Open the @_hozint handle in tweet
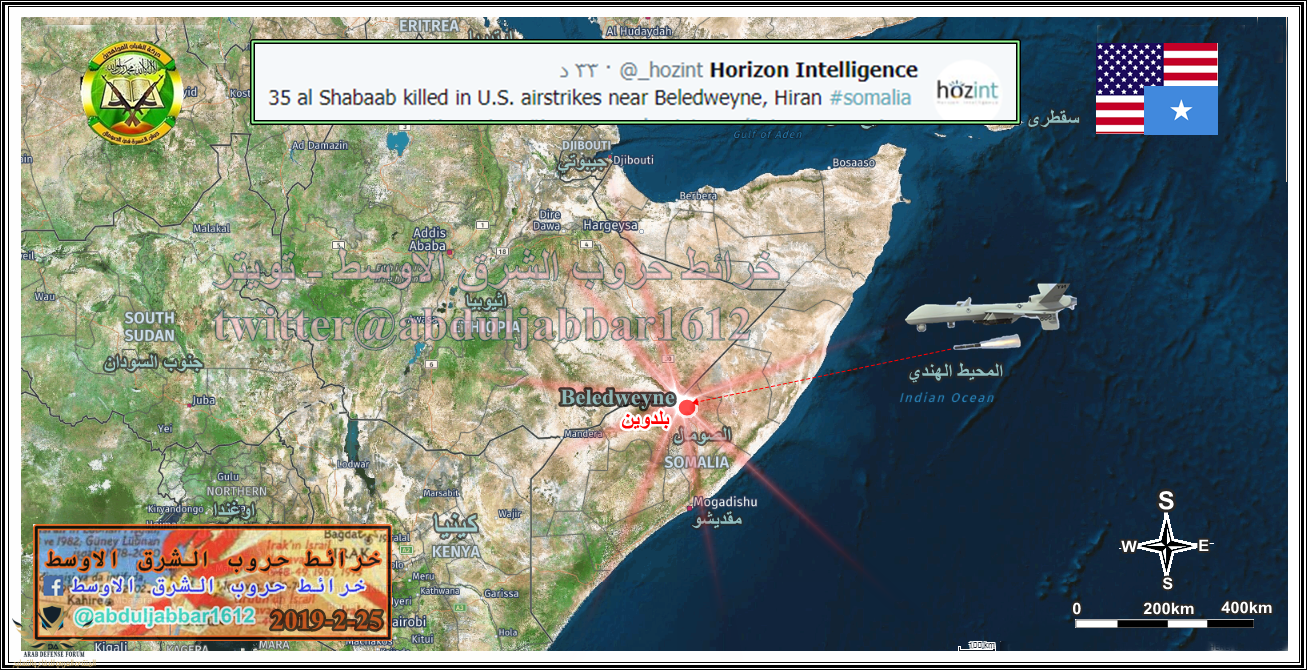The width and height of the screenshot is (1307, 670). (x=663, y=70)
